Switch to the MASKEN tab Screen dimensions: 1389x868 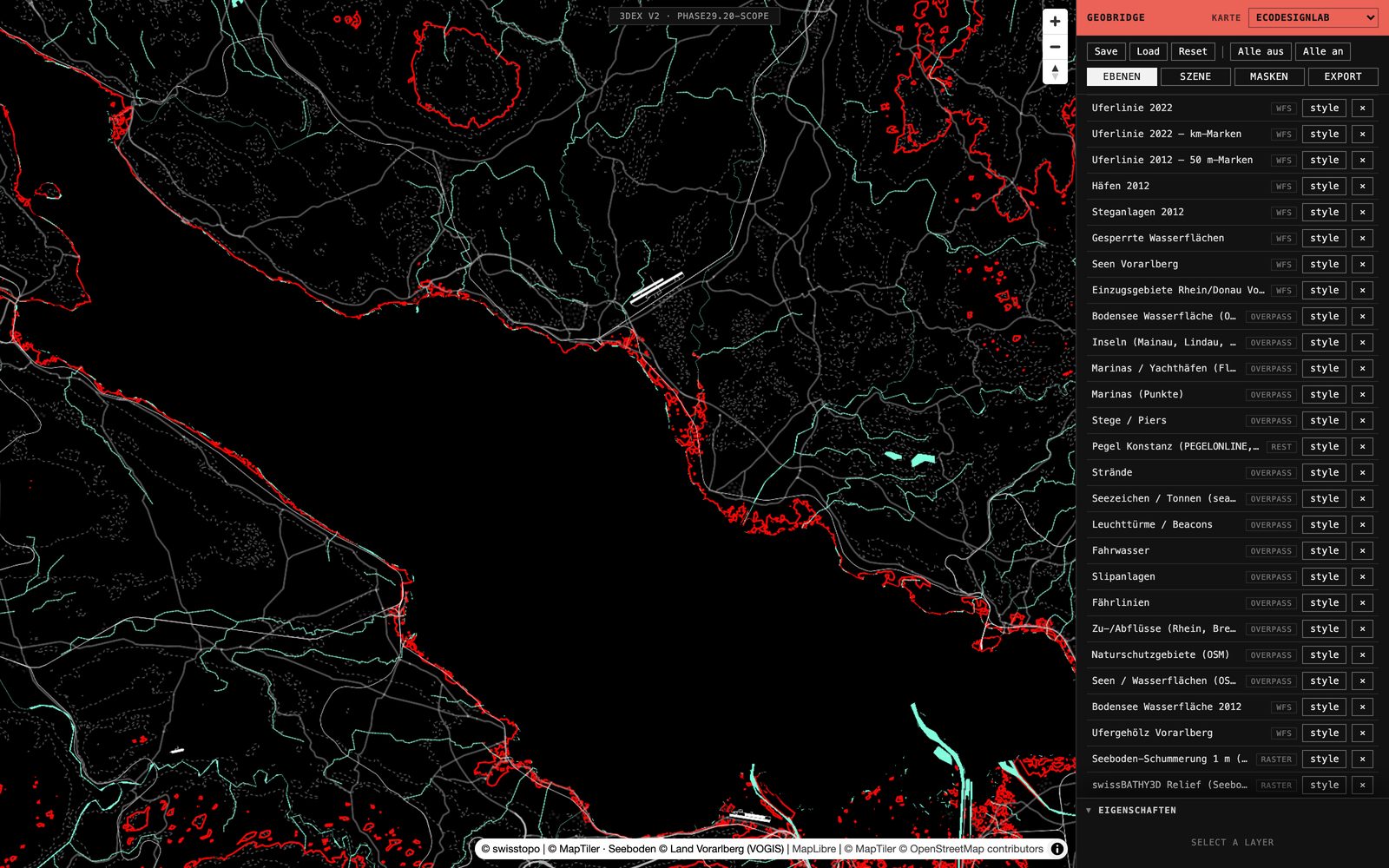(x=1269, y=76)
